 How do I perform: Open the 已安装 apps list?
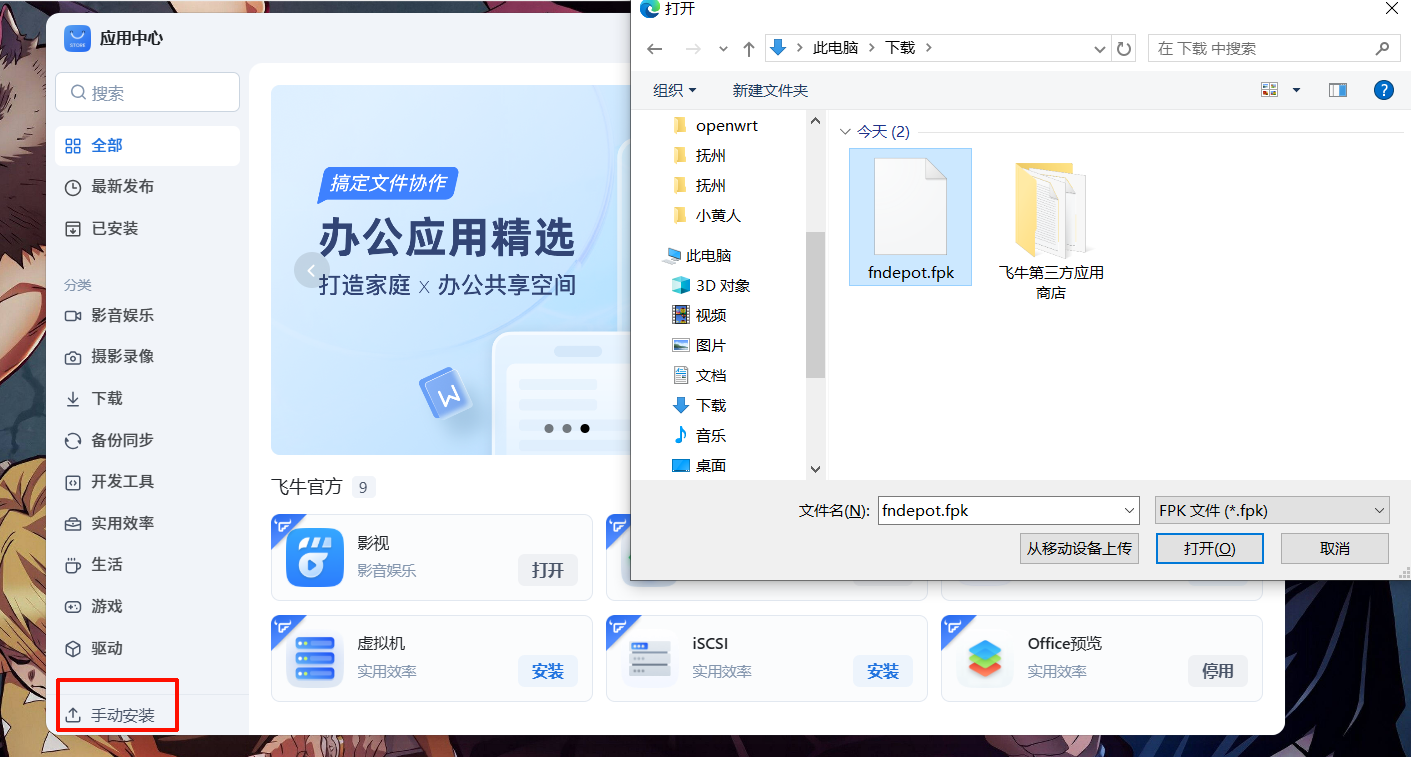147,229
